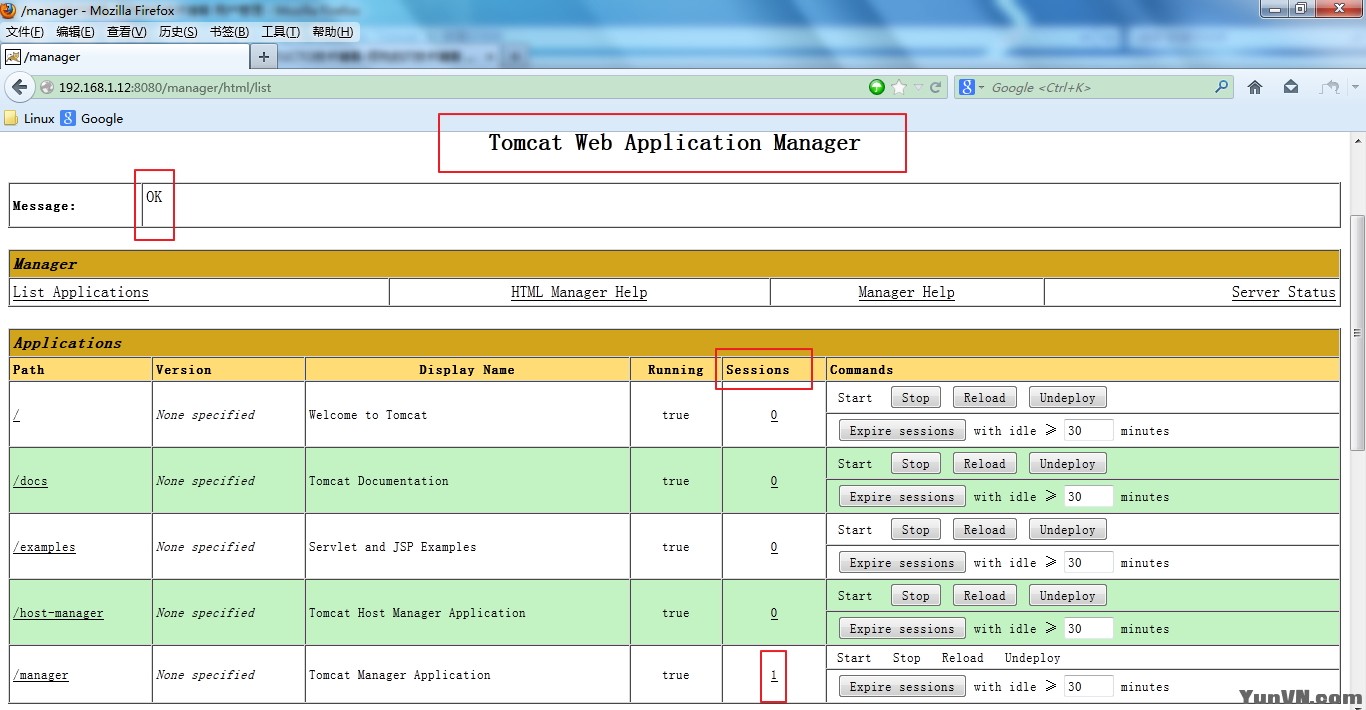1366x710 pixels.
Task: Expire sessions for Welcome to Tomcat
Action: click(902, 431)
